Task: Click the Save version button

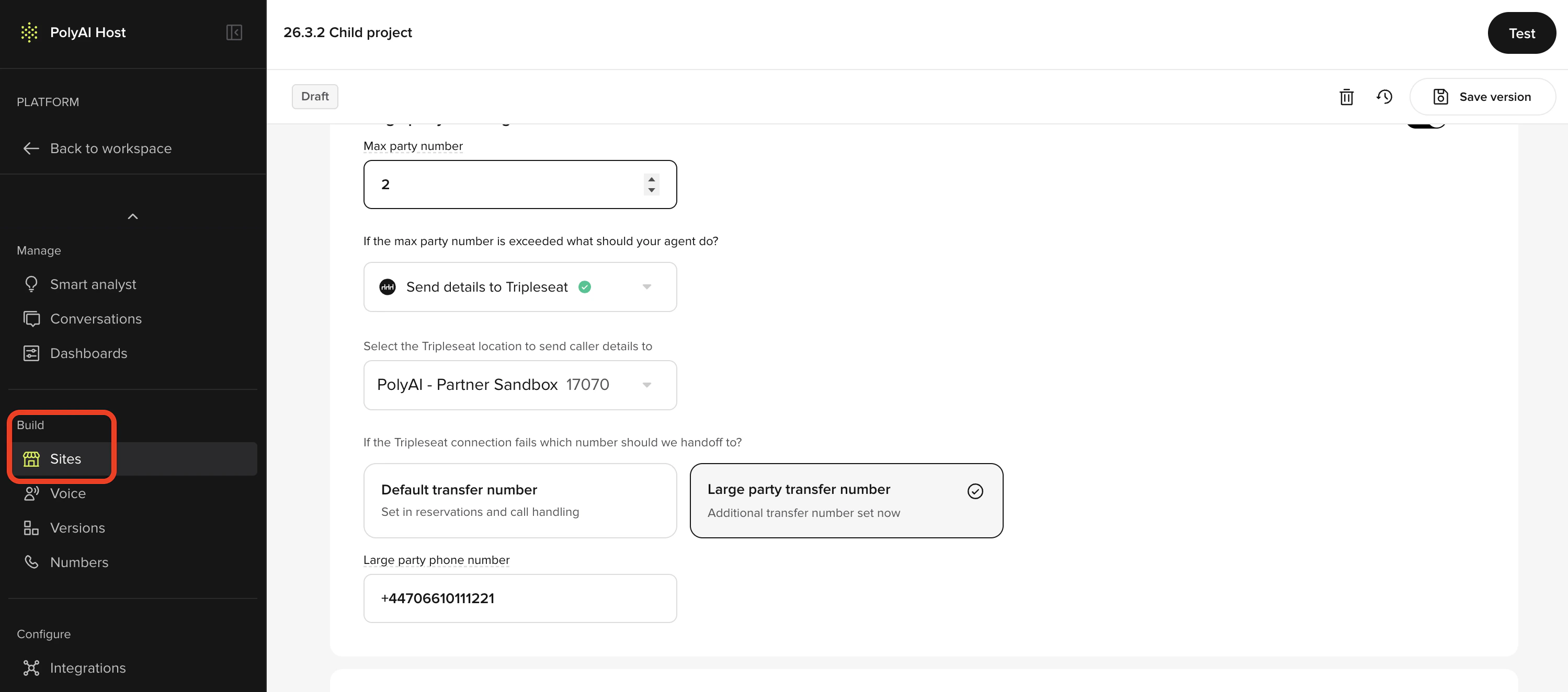Action: [1483, 97]
